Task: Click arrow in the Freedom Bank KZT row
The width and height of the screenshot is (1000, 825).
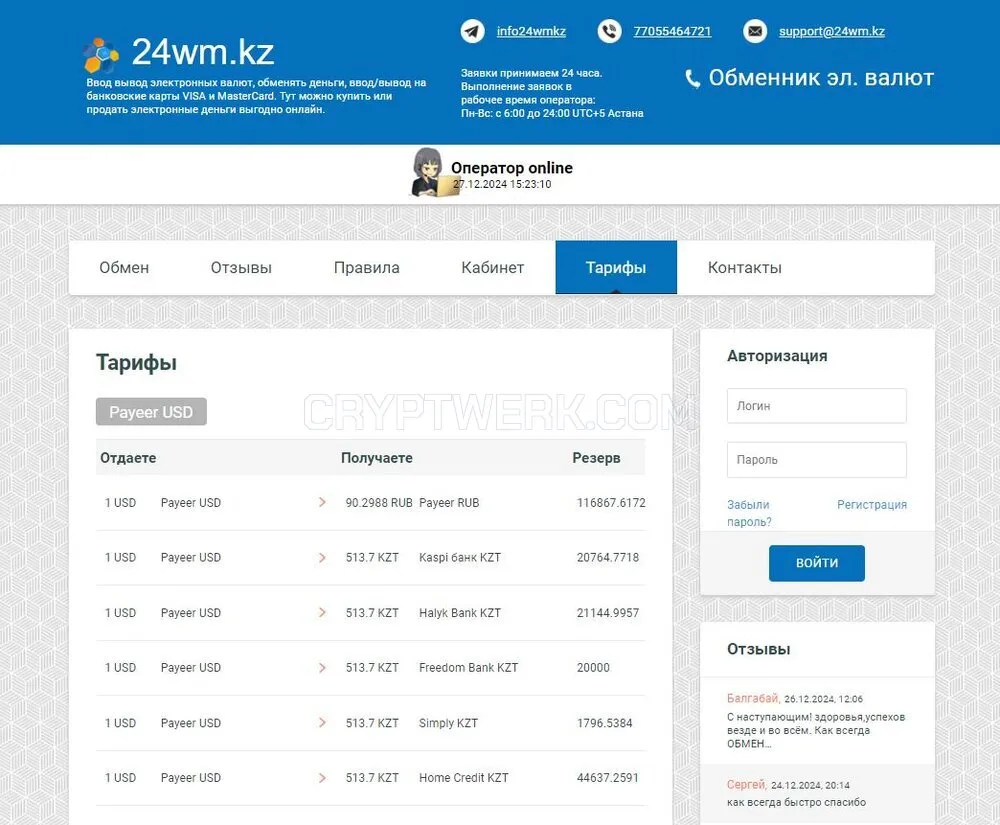Action: [322, 668]
